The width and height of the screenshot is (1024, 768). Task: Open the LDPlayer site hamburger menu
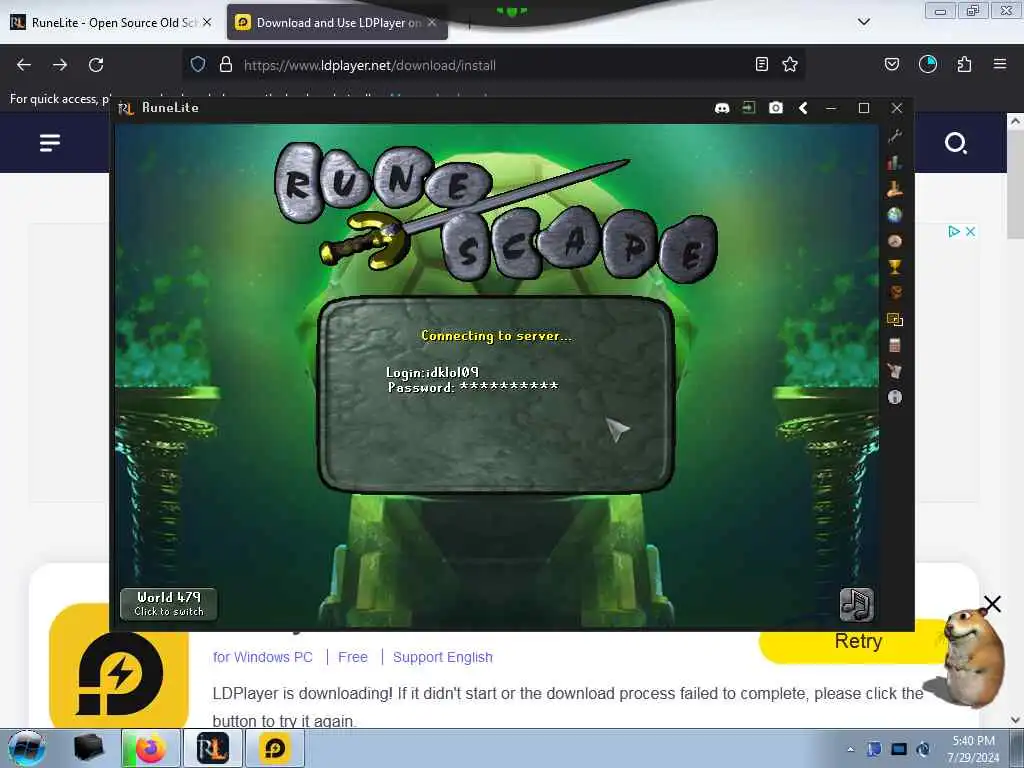(x=50, y=142)
